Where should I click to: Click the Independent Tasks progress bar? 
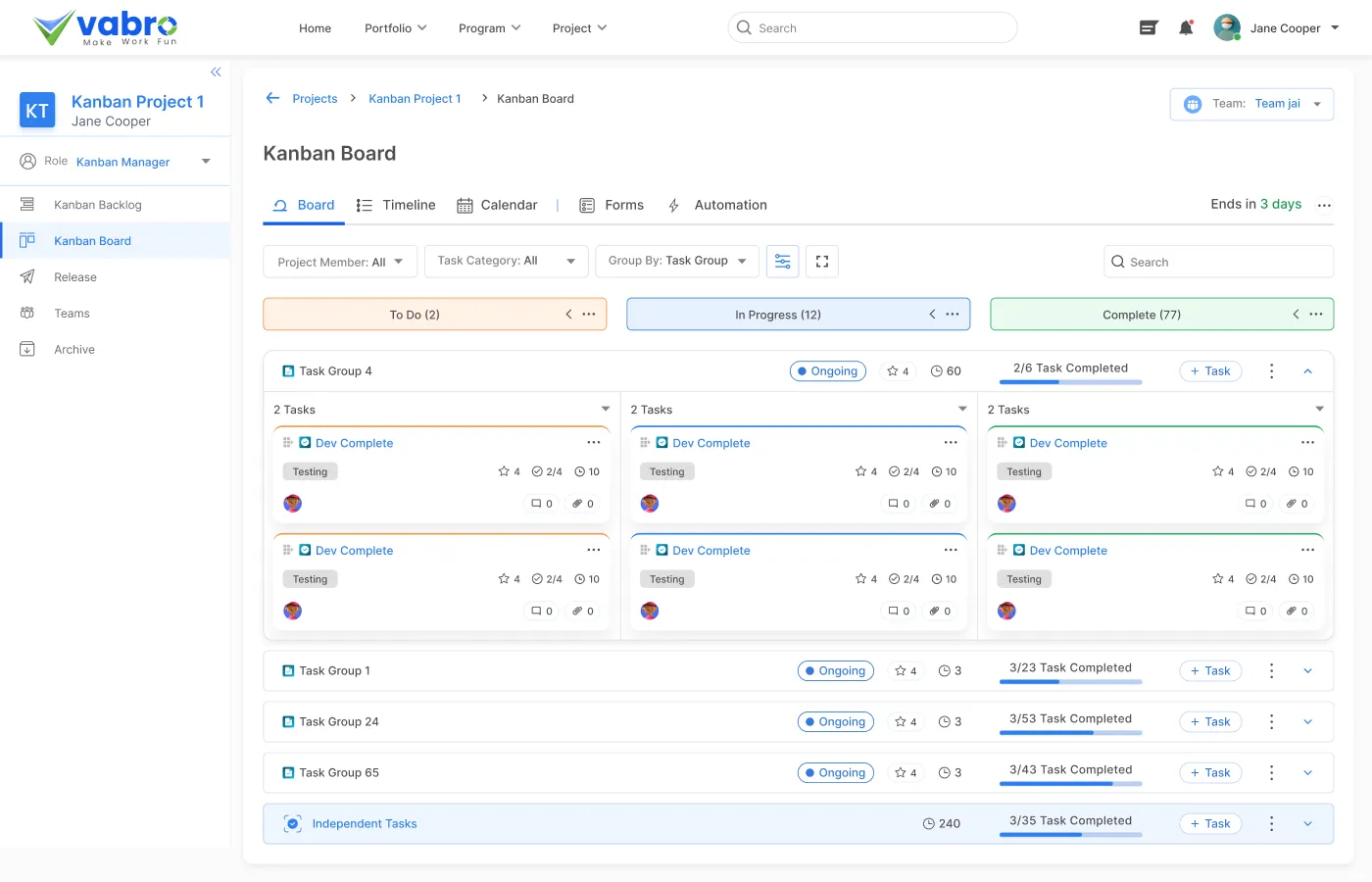pyautogui.click(x=1070, y=835)
